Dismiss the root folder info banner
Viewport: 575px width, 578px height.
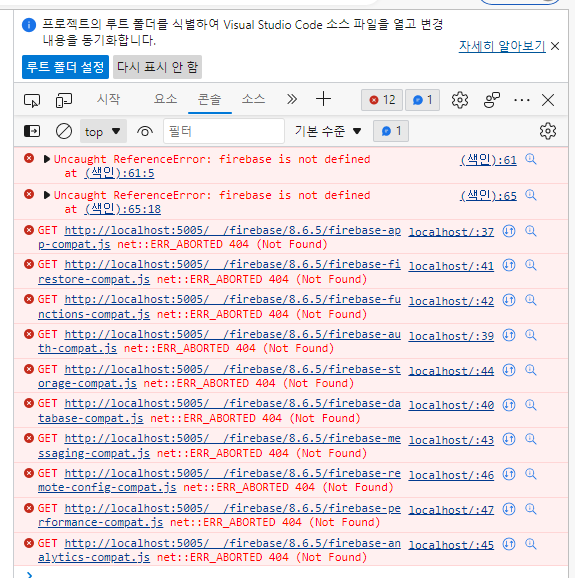[555, 46]
